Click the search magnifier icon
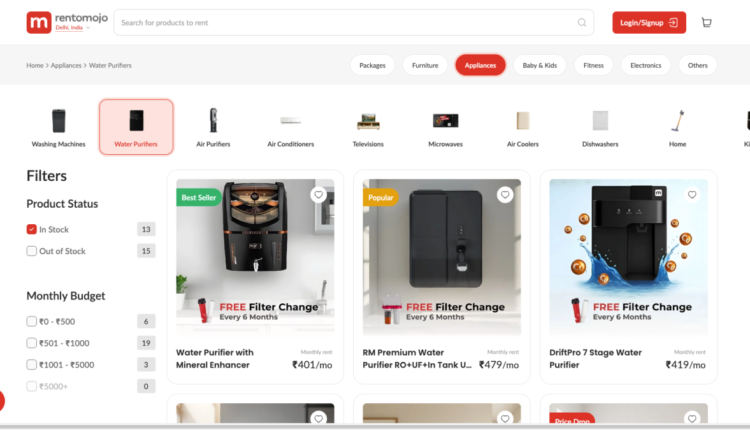The width and height of the screenshot is (750, 430). [582, 22]
